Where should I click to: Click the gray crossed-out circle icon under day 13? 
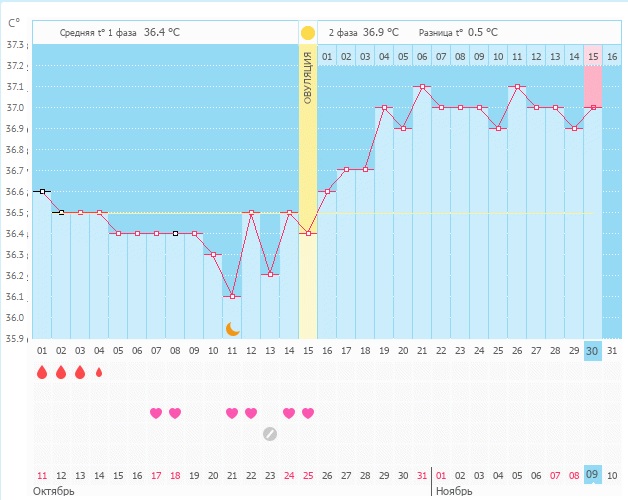coord(270,433)
